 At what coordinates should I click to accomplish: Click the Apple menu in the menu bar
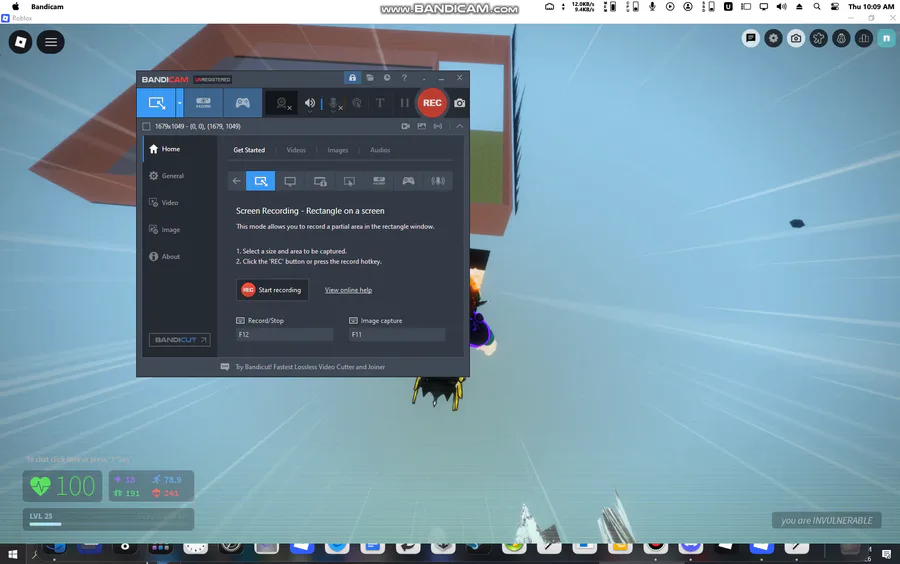pyautogui.click(x=15, y=6)
